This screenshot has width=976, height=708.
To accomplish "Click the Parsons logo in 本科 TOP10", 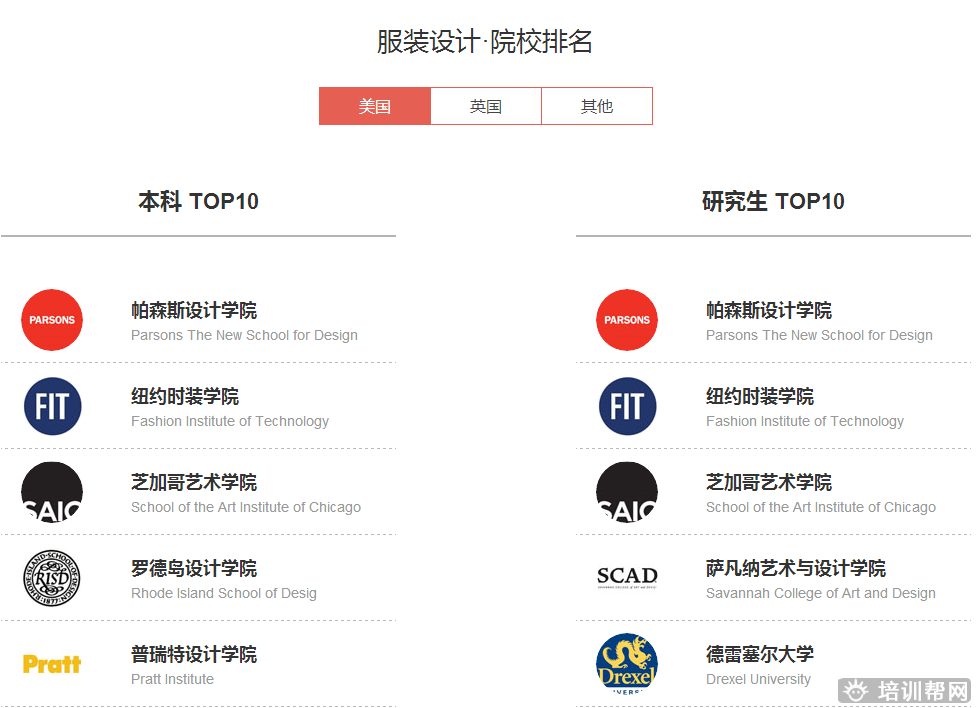I will 52,320.
